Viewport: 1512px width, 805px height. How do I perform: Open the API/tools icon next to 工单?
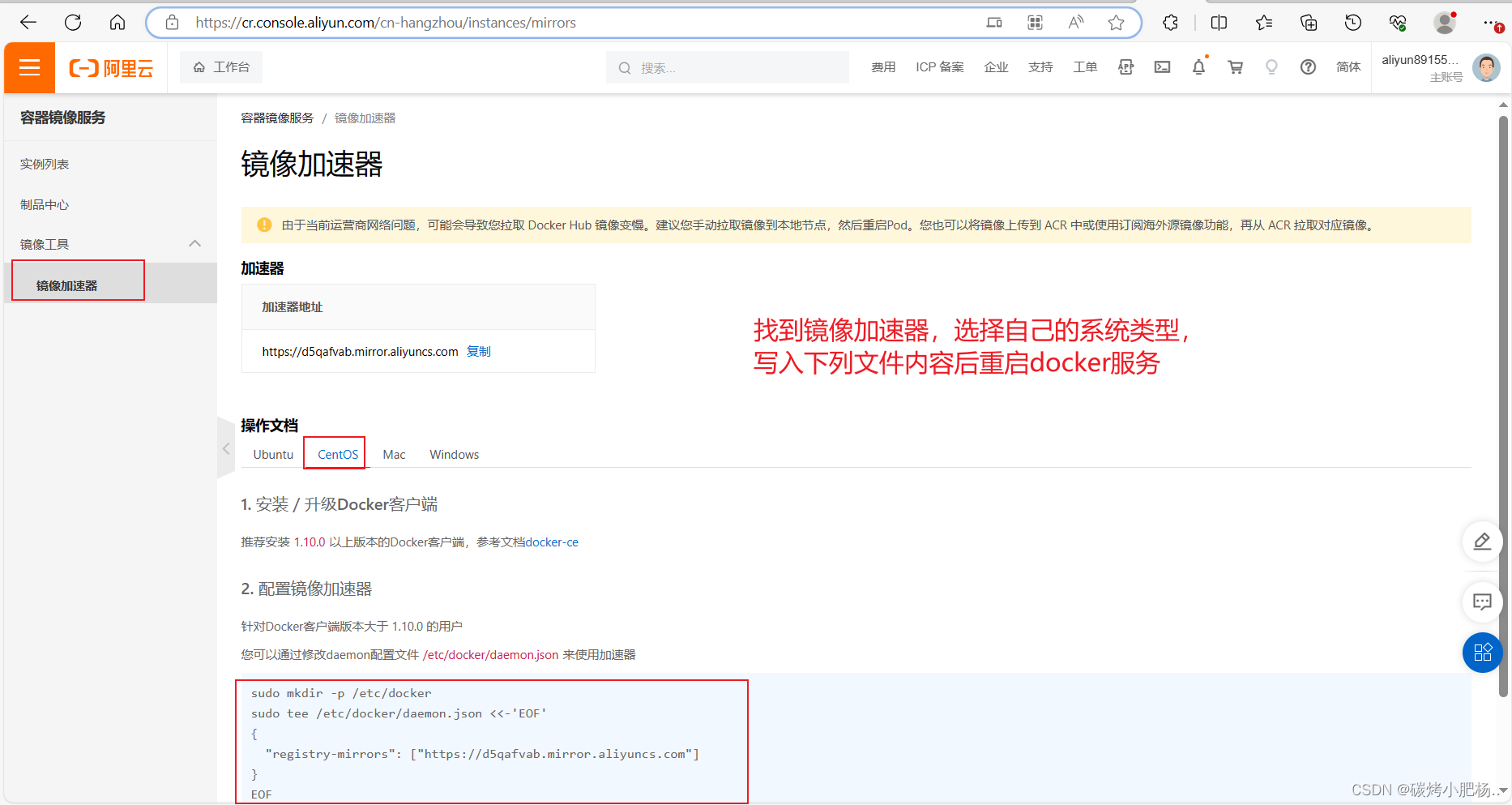point(1125,67)
